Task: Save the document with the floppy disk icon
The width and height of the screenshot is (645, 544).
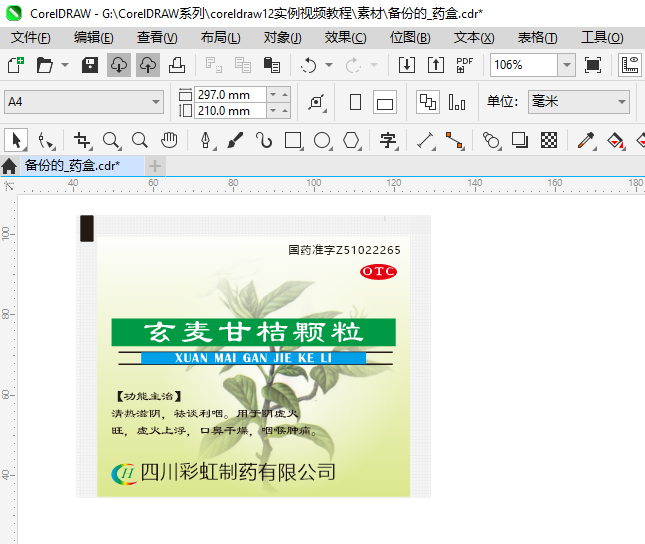Action: click(x=90, y=65)
